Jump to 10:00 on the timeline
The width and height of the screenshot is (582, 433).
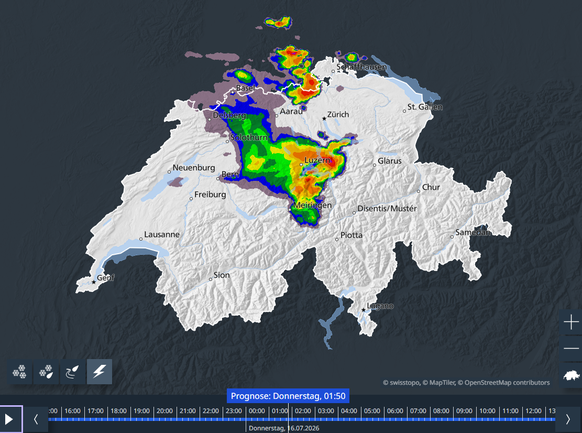pyautogui.click(x=487, y=411)
